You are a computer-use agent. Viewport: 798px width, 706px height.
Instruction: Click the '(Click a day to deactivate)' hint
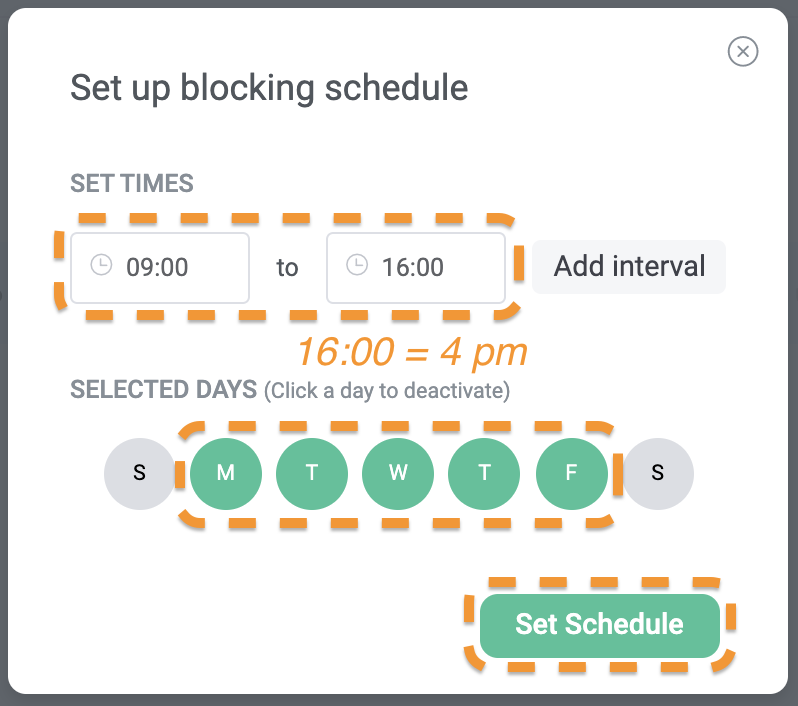coord(387,391)
